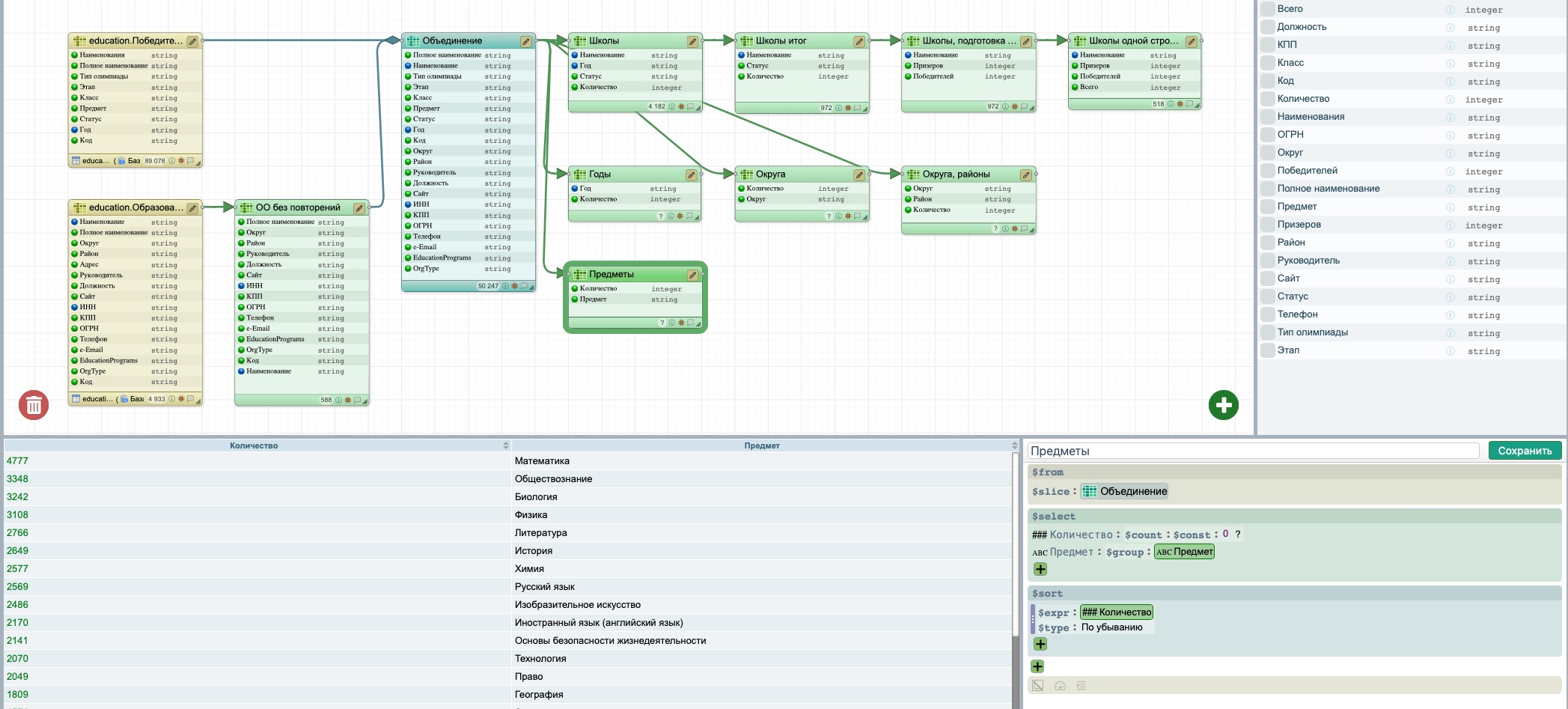The width and height of the screenshot is (1568, 709).
Task: Click info icon on Школы итог node
Action: 838,108
